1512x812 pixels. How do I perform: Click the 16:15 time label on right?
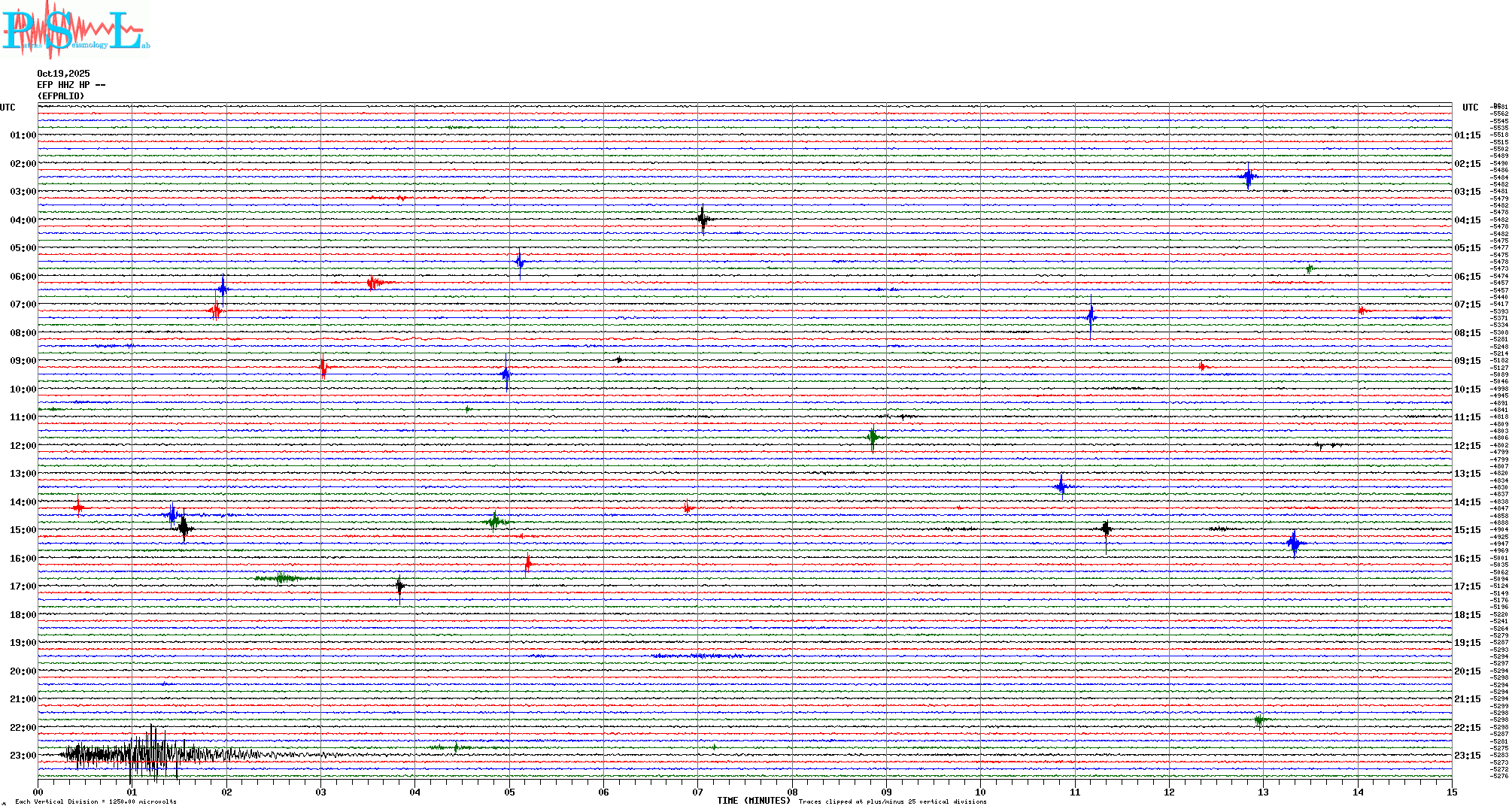tap(1467, 559)
